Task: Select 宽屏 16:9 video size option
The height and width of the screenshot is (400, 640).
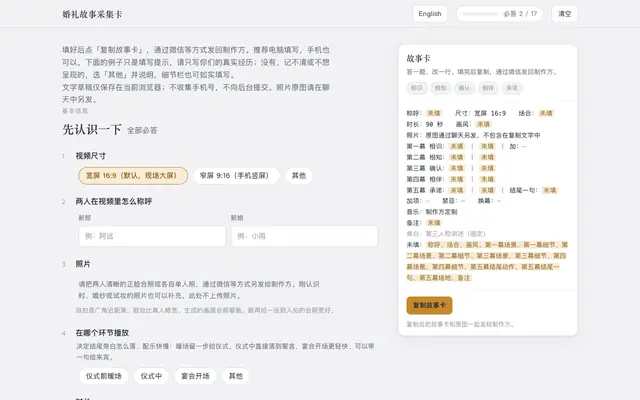Action: [x=133, y=176]
